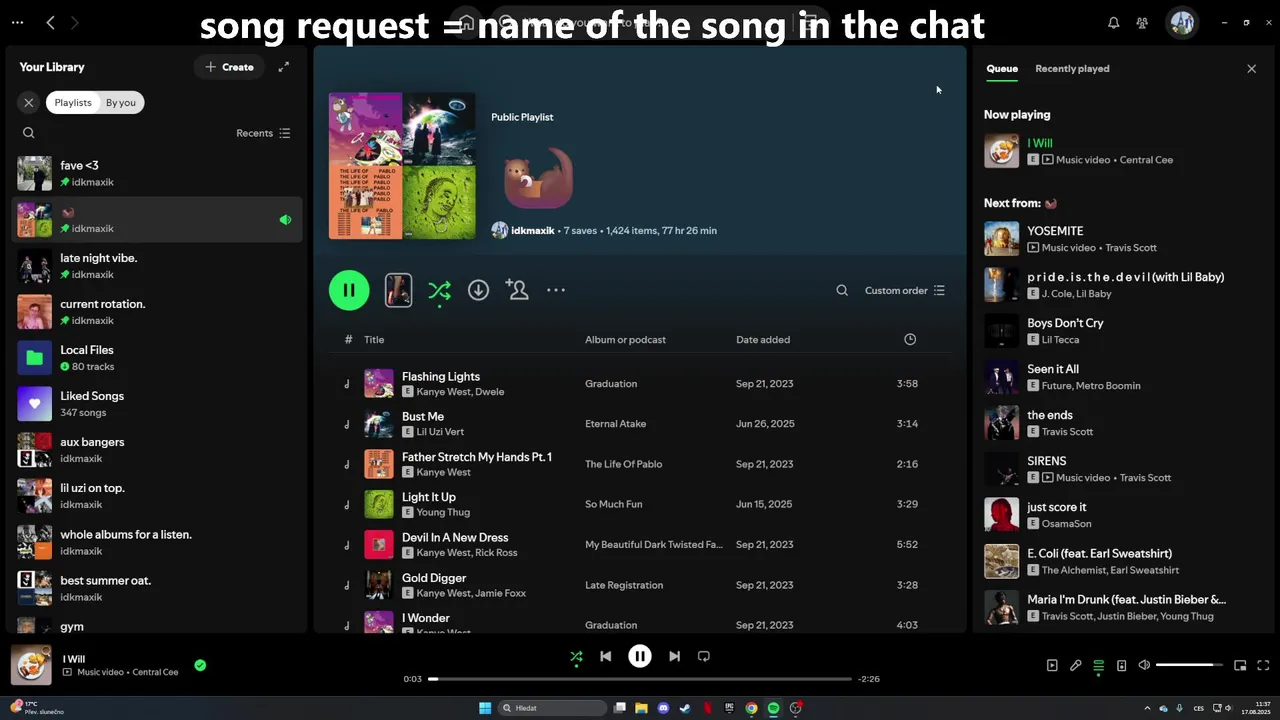Click YOSEMITE in the queue
Image resolution: width=1280 pixels, height=720 pixels.
[x=1055, y=231]
